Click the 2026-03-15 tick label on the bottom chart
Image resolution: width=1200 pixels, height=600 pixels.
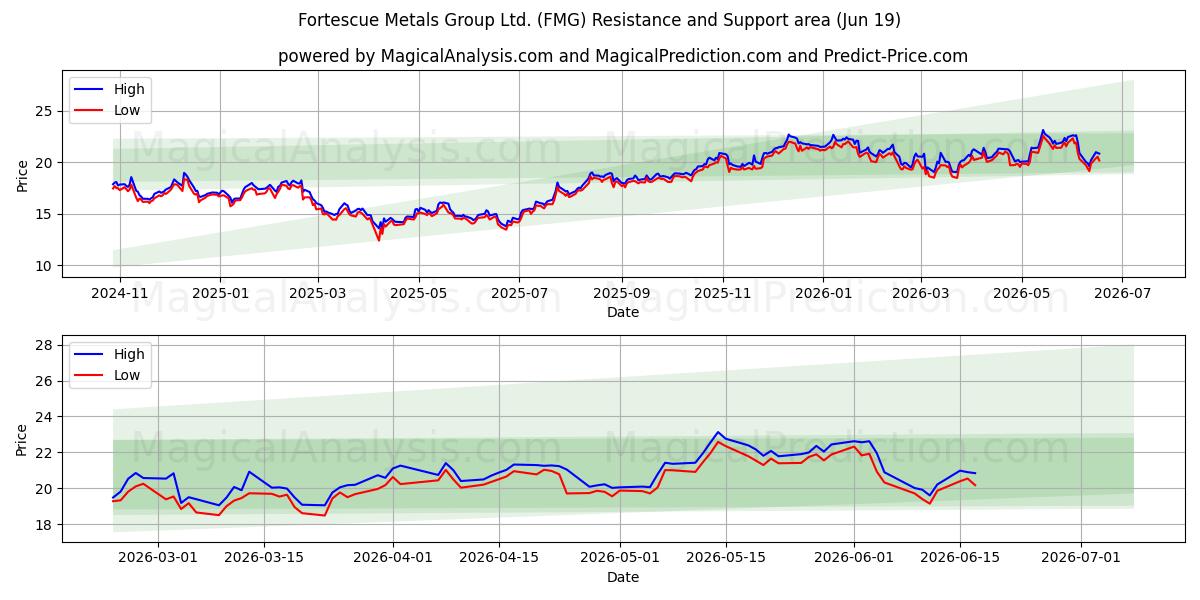pos(264,558)
